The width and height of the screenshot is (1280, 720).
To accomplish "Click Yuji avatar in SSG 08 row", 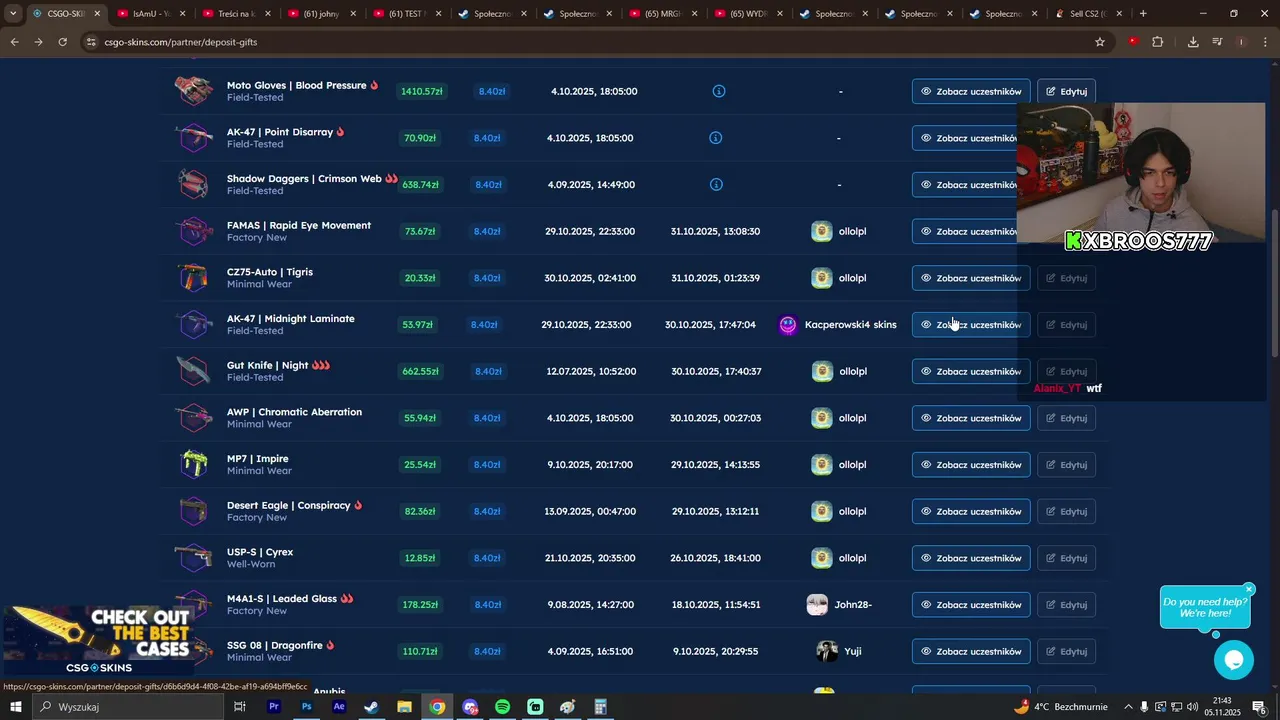I will (827, 651).
